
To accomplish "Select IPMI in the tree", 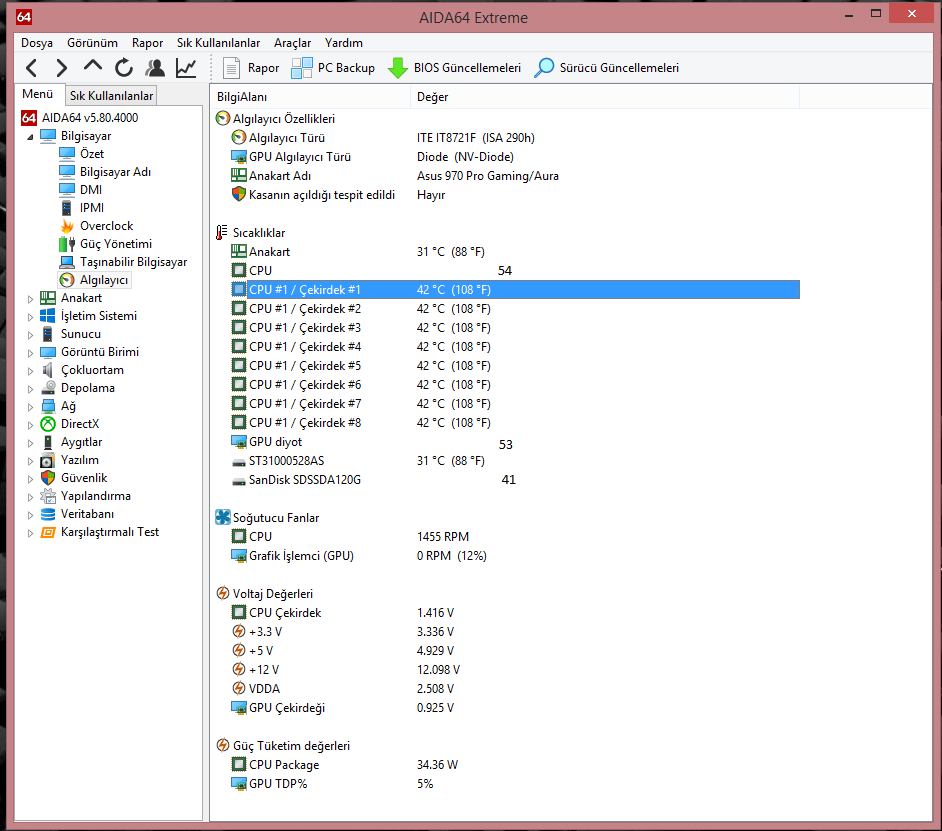I will click(82, 208).
